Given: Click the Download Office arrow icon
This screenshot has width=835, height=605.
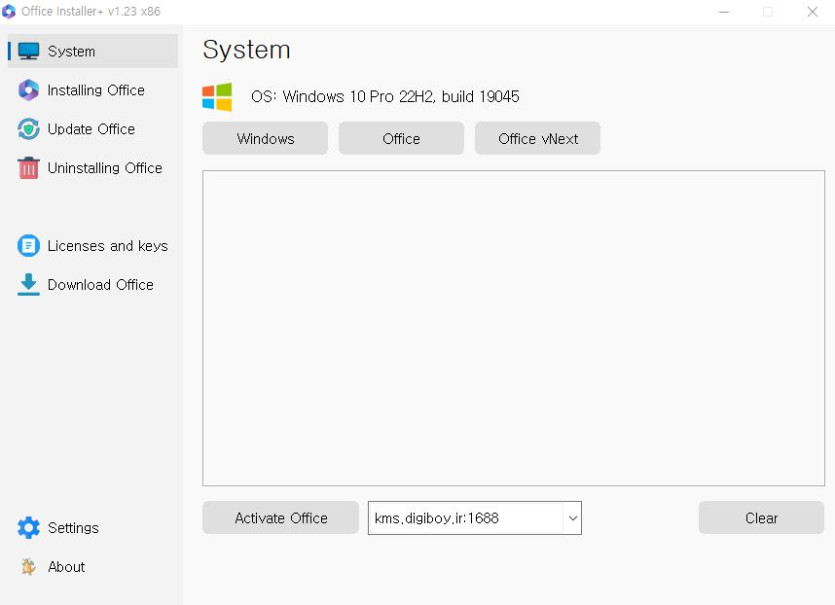Looking at the screenshot, I should (29, 284).
